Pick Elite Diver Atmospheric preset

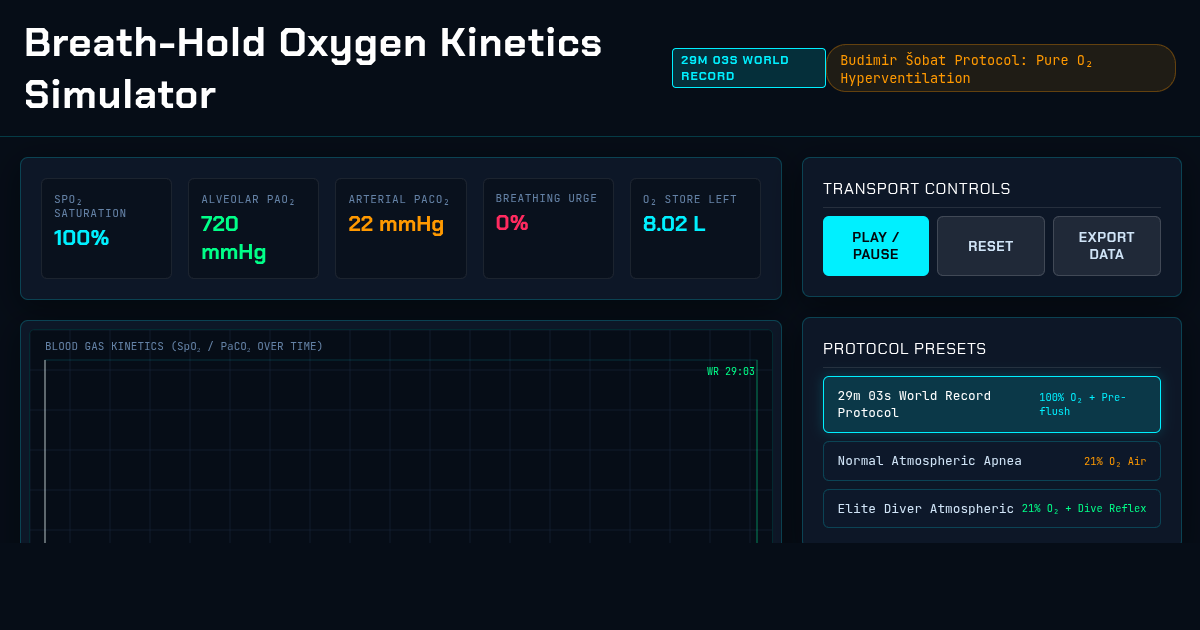point(992,509)
